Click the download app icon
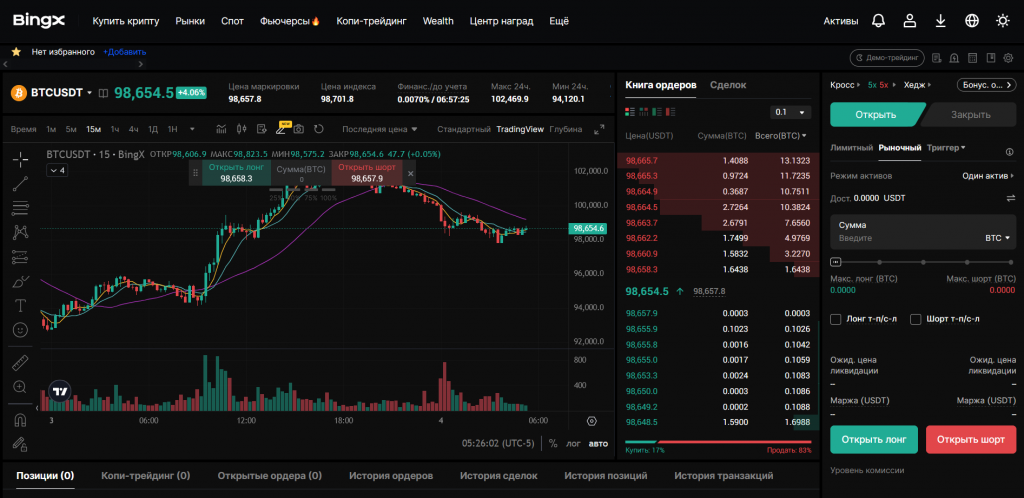Screen dimensions: 1024x498 (x=940, y=21)
